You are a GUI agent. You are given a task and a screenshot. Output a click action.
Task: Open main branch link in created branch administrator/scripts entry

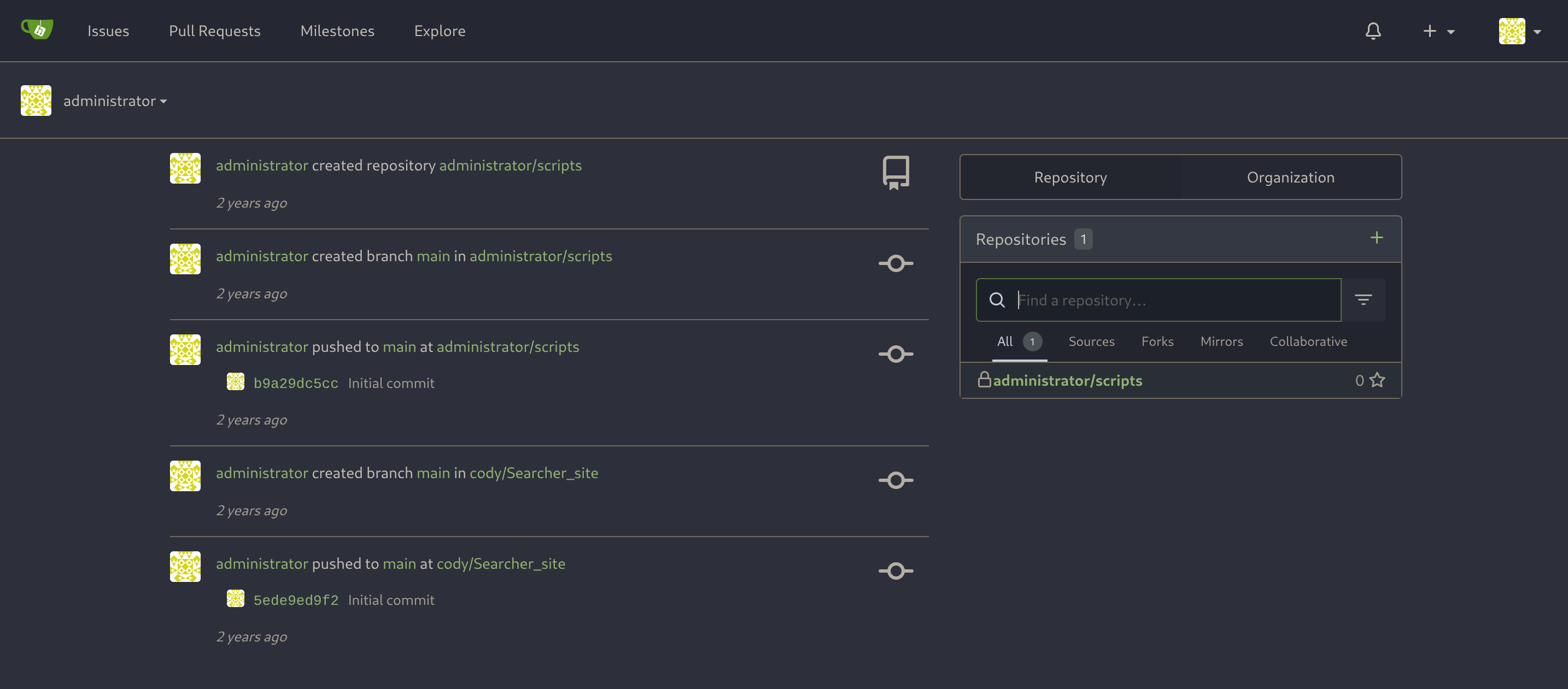point(433,256)
